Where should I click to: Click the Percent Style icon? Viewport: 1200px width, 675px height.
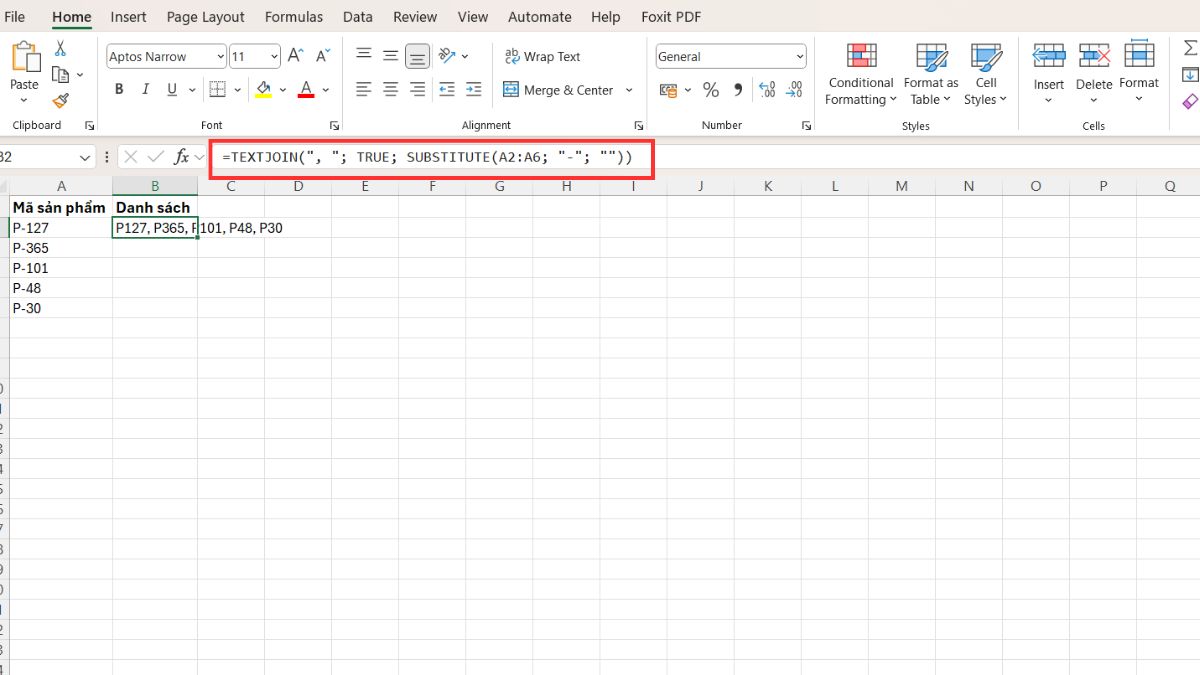(711, 90)
